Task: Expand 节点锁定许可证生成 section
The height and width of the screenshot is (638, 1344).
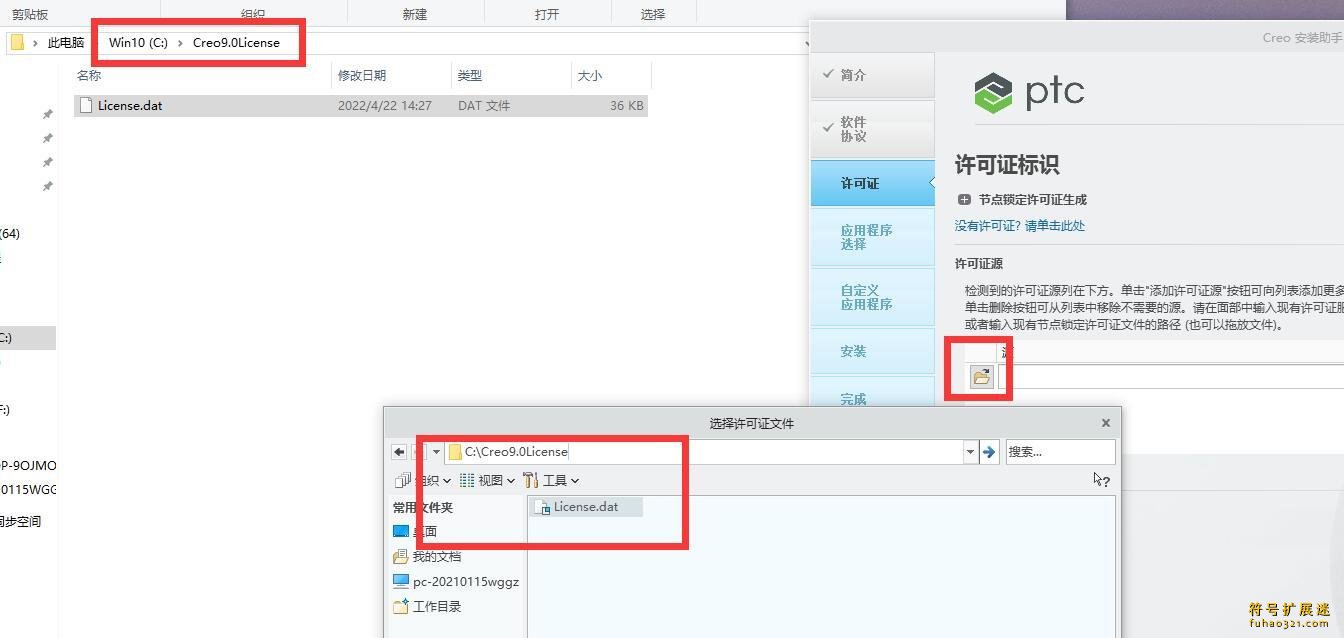Action: coord(964,200)
